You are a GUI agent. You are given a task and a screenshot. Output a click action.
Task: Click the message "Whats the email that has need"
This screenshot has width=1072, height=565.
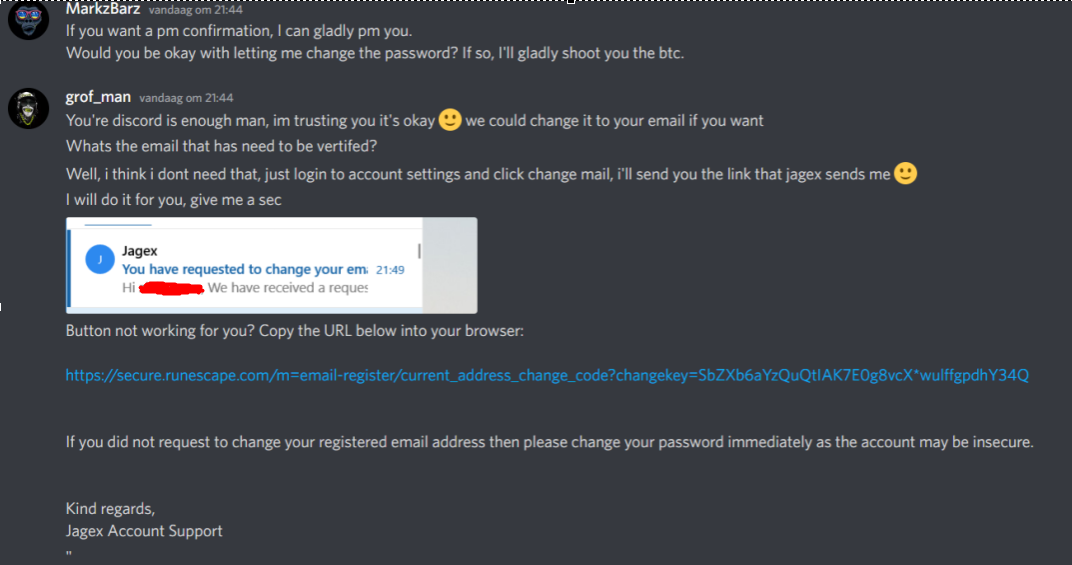[x=221, y=147]
